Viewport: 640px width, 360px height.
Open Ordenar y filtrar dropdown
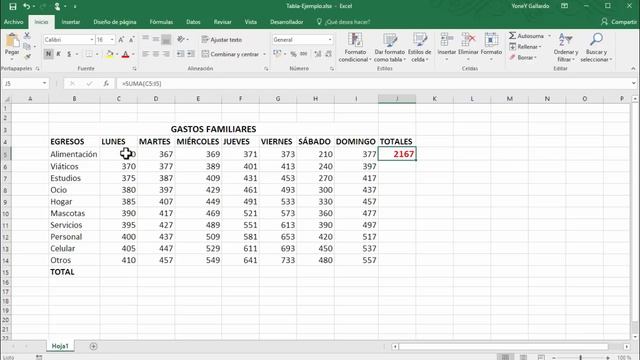click(x=566, y=48)
